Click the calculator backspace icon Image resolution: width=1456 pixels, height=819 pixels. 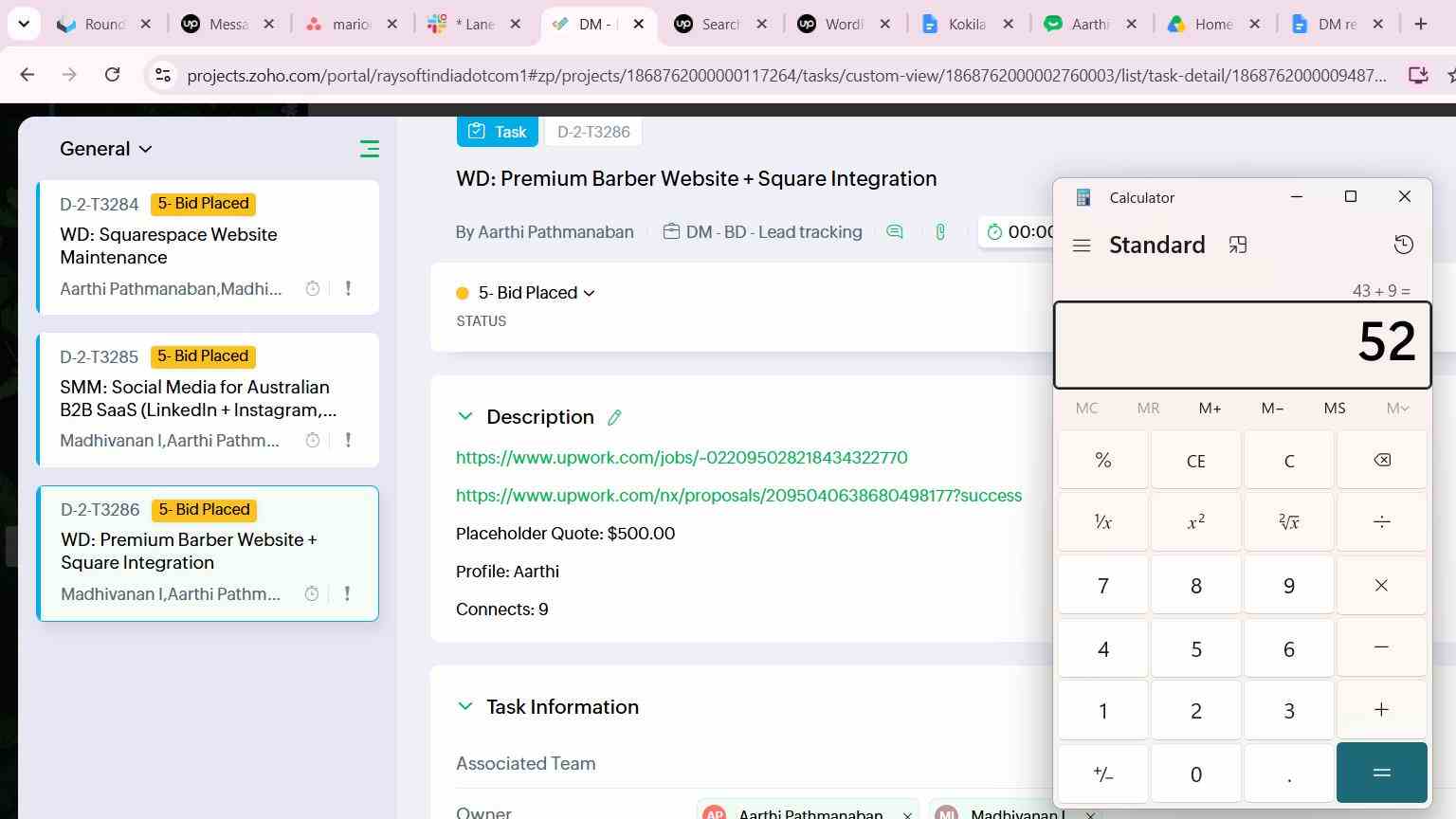(x=1381, y=460)
